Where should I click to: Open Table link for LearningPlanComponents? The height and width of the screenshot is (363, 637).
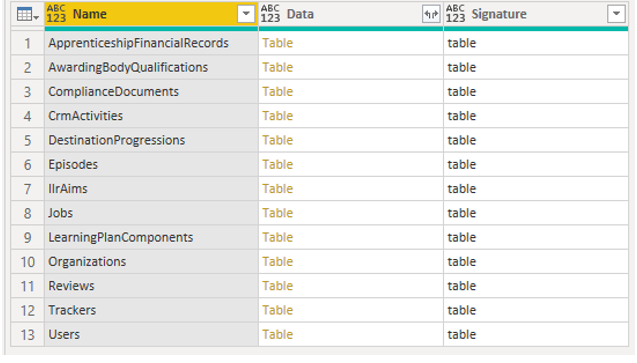[x=277, y=238]
